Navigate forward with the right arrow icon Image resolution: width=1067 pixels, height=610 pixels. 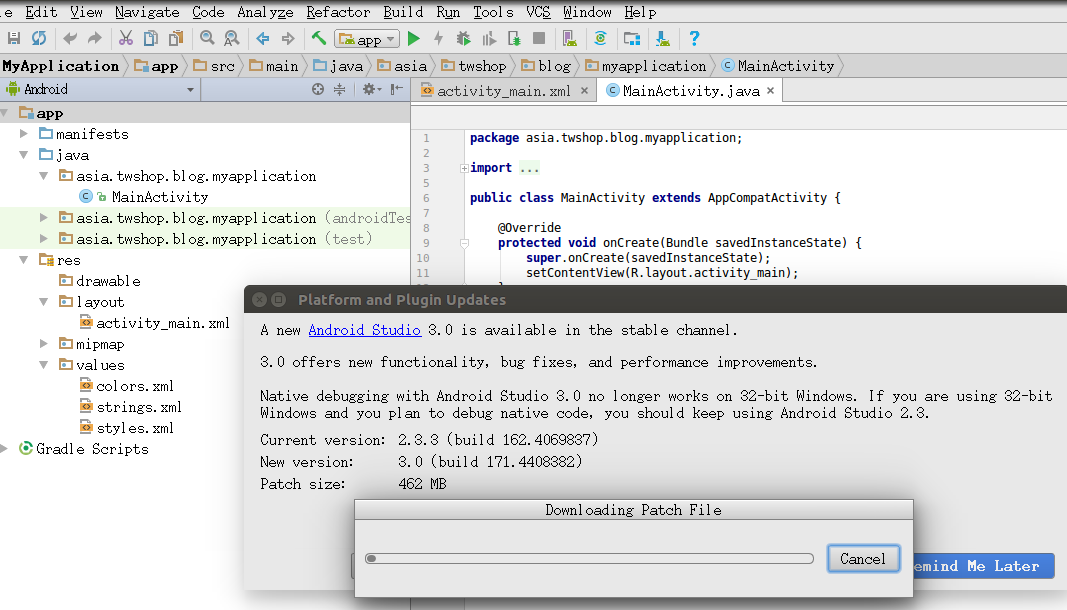coord(288,39)
